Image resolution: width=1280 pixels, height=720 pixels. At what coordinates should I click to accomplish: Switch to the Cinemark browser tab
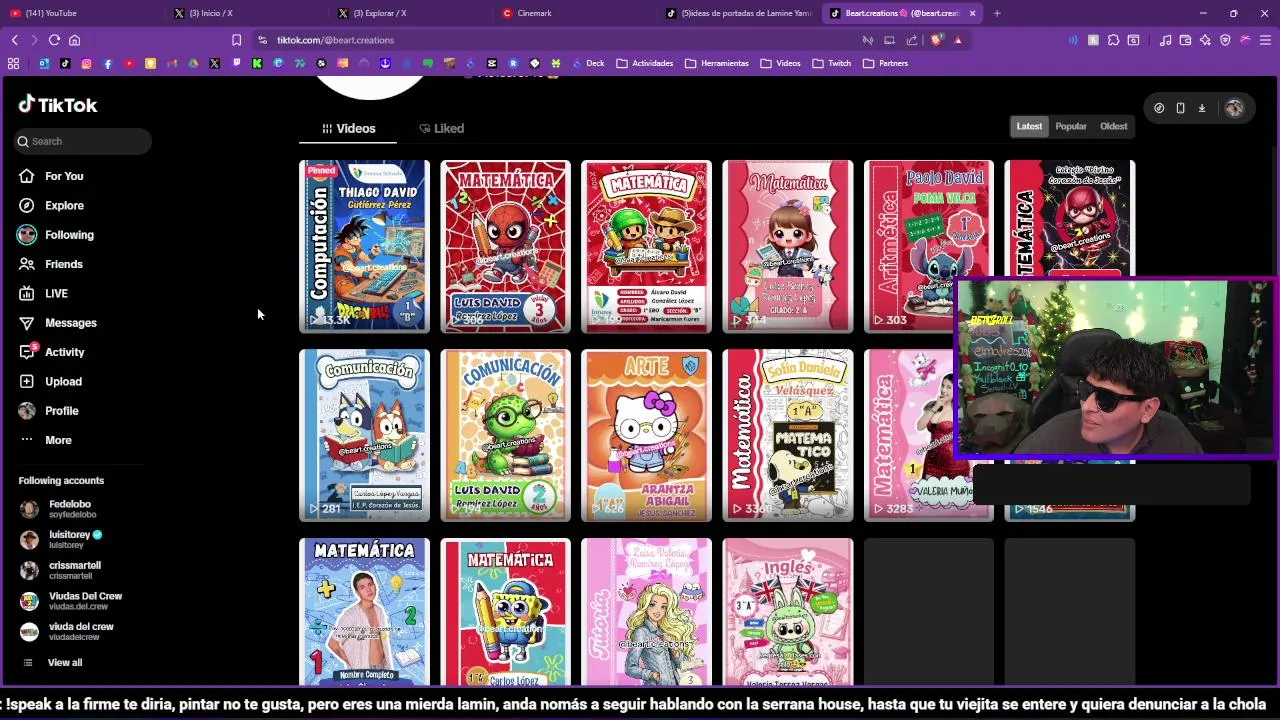pos(575,13)
